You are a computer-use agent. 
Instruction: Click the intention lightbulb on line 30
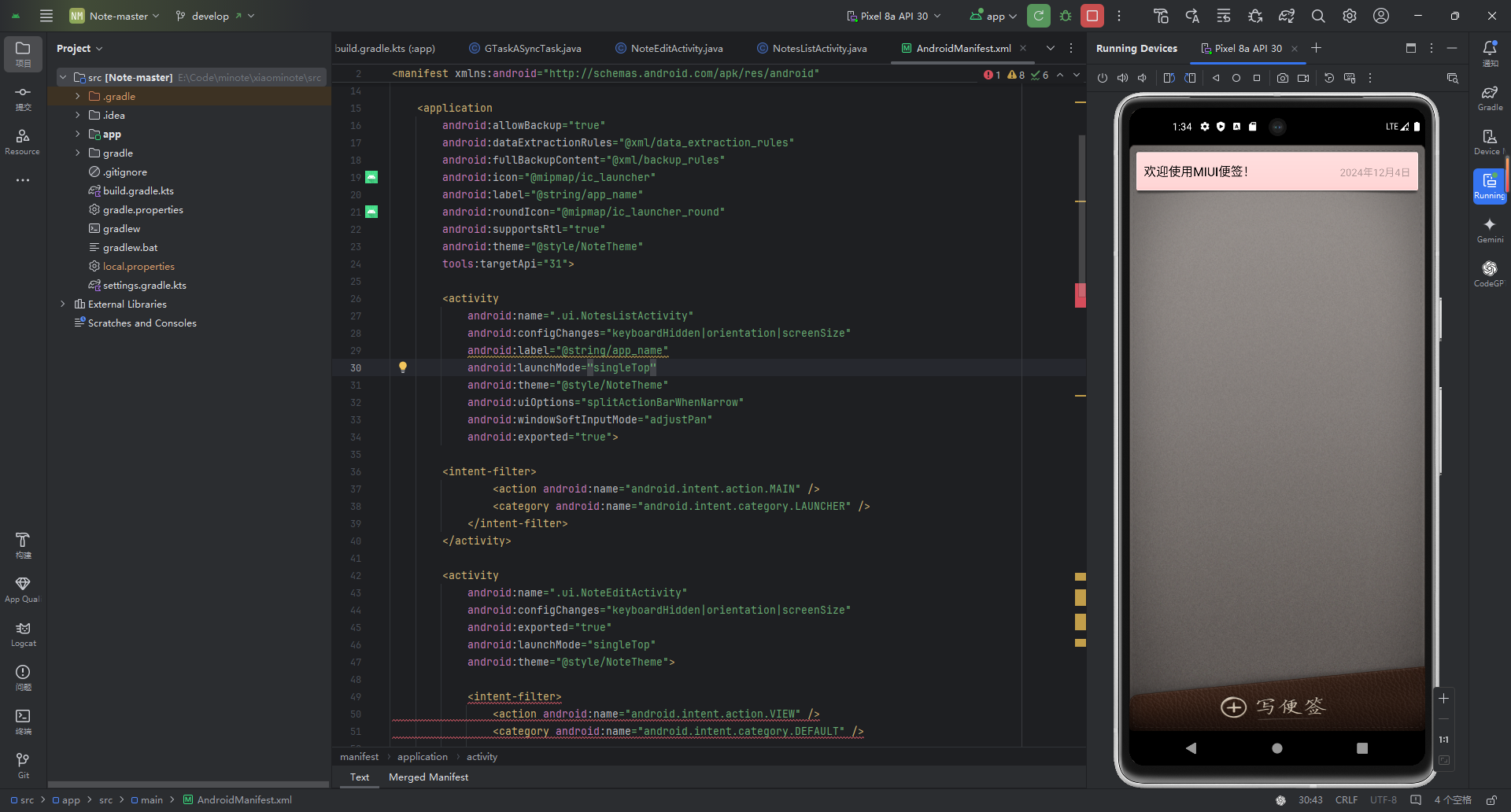pos(403,367)
